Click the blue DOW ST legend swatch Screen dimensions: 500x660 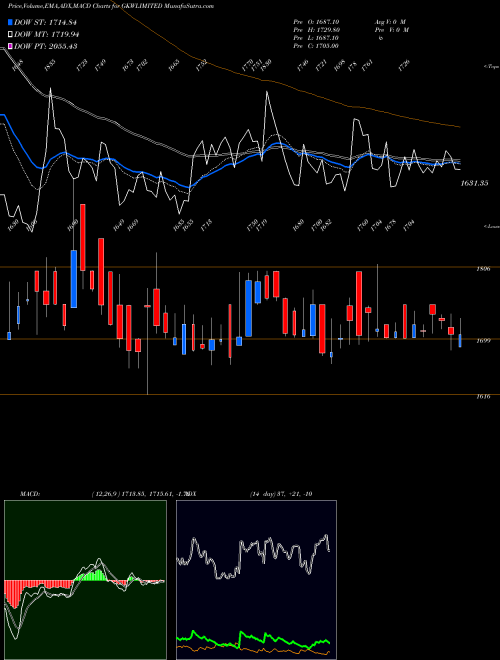[x=11, y=22]
